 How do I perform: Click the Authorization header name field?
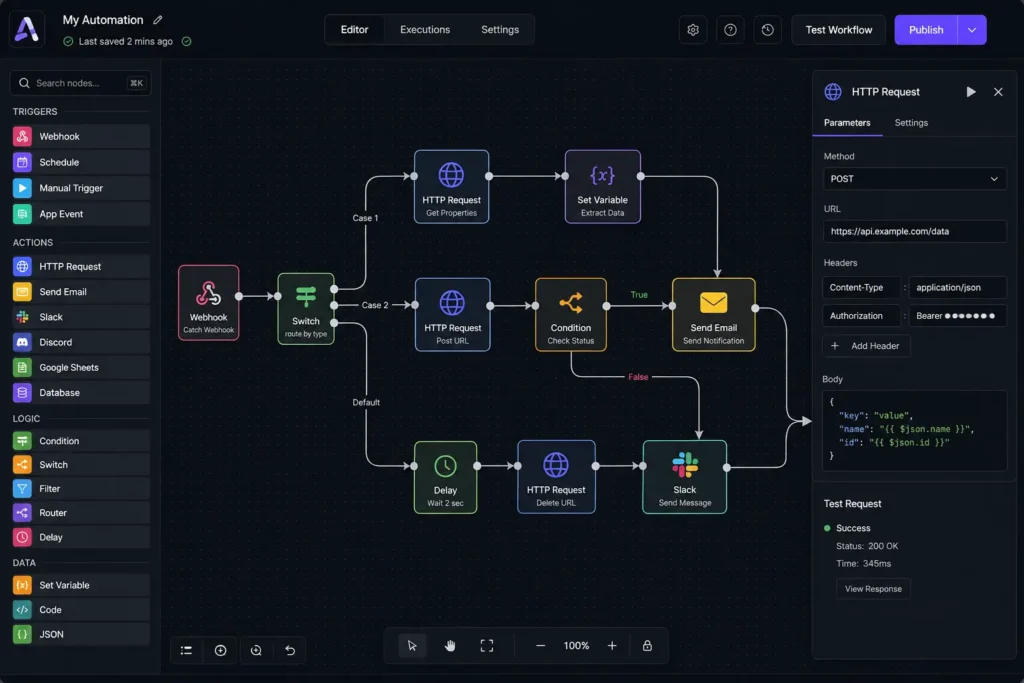tap(861, 316)
